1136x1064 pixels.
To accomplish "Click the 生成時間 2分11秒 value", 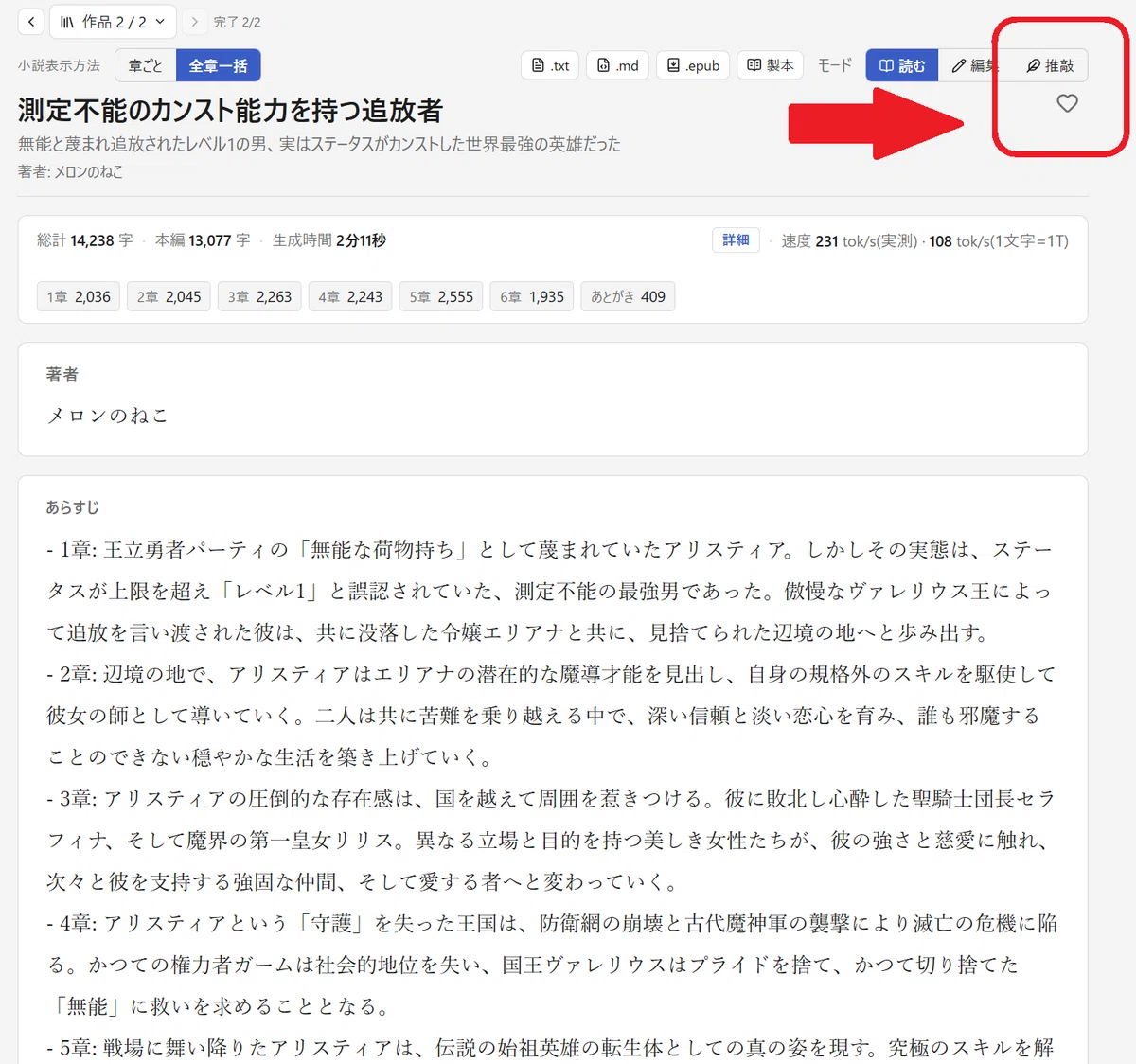I will 329,240.
